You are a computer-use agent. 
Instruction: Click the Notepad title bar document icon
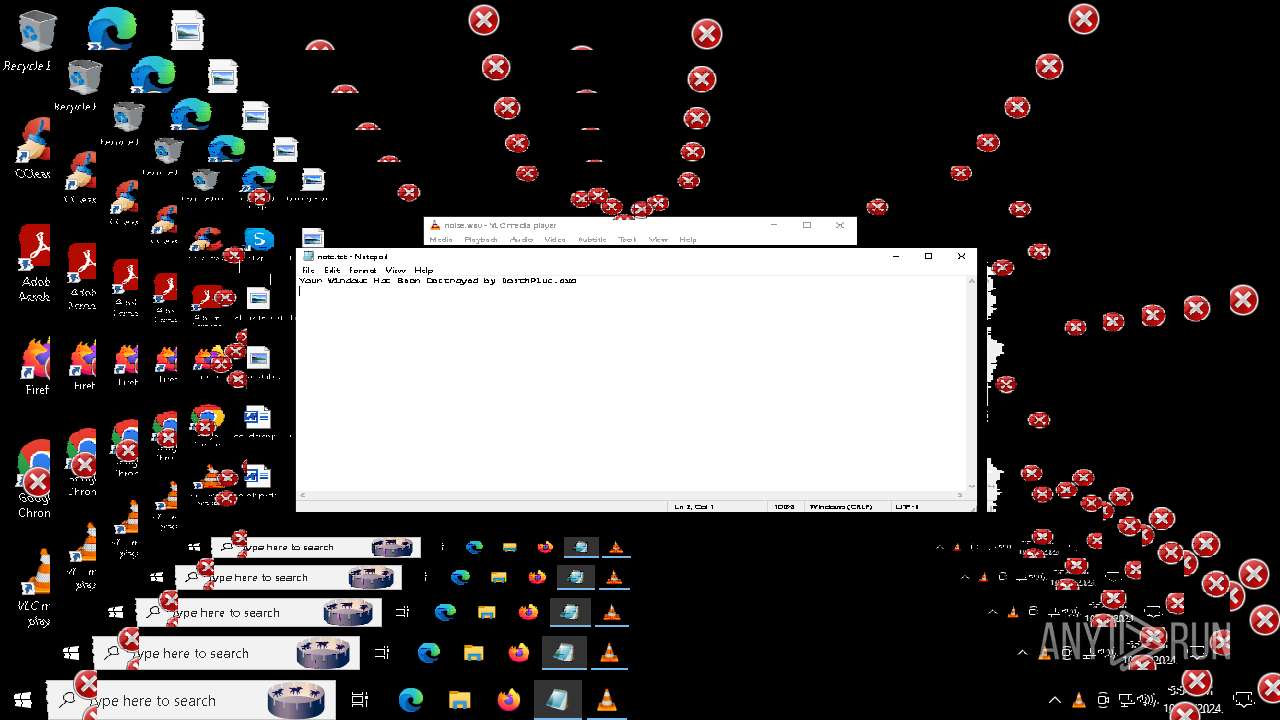(x=308, y=256)
